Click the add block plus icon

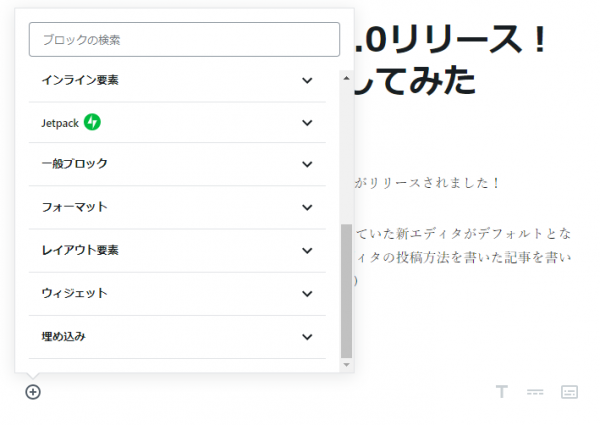coord(33,392)
